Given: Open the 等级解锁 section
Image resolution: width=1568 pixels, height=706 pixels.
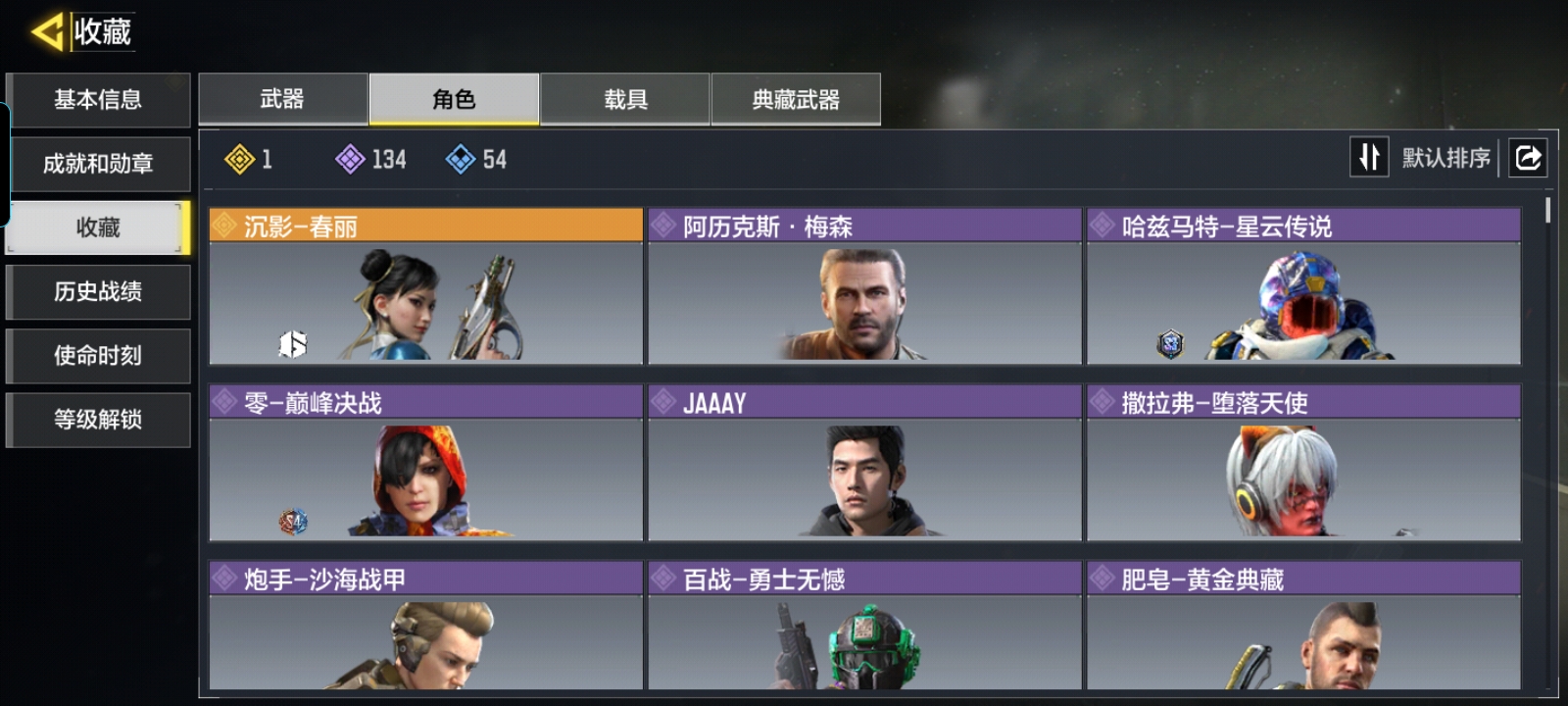Looking at the screenshot, I should 98,420.
